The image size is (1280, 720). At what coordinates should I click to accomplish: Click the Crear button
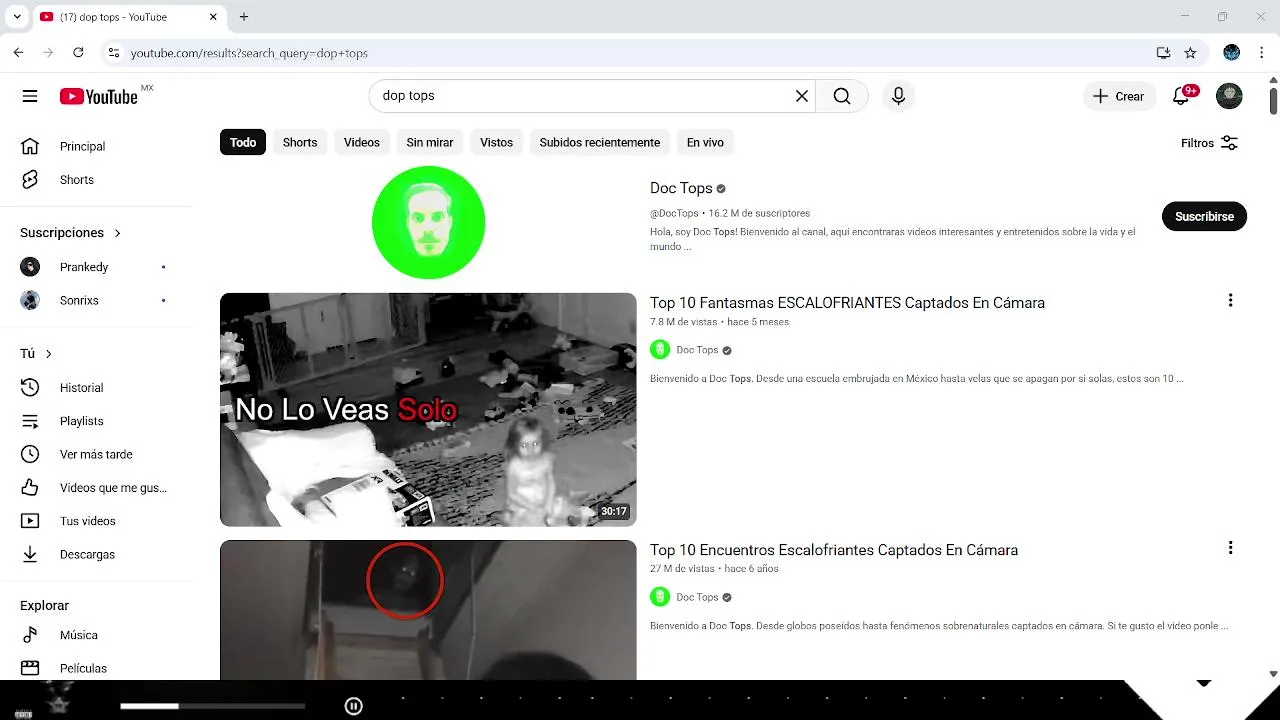[1118, 96]
